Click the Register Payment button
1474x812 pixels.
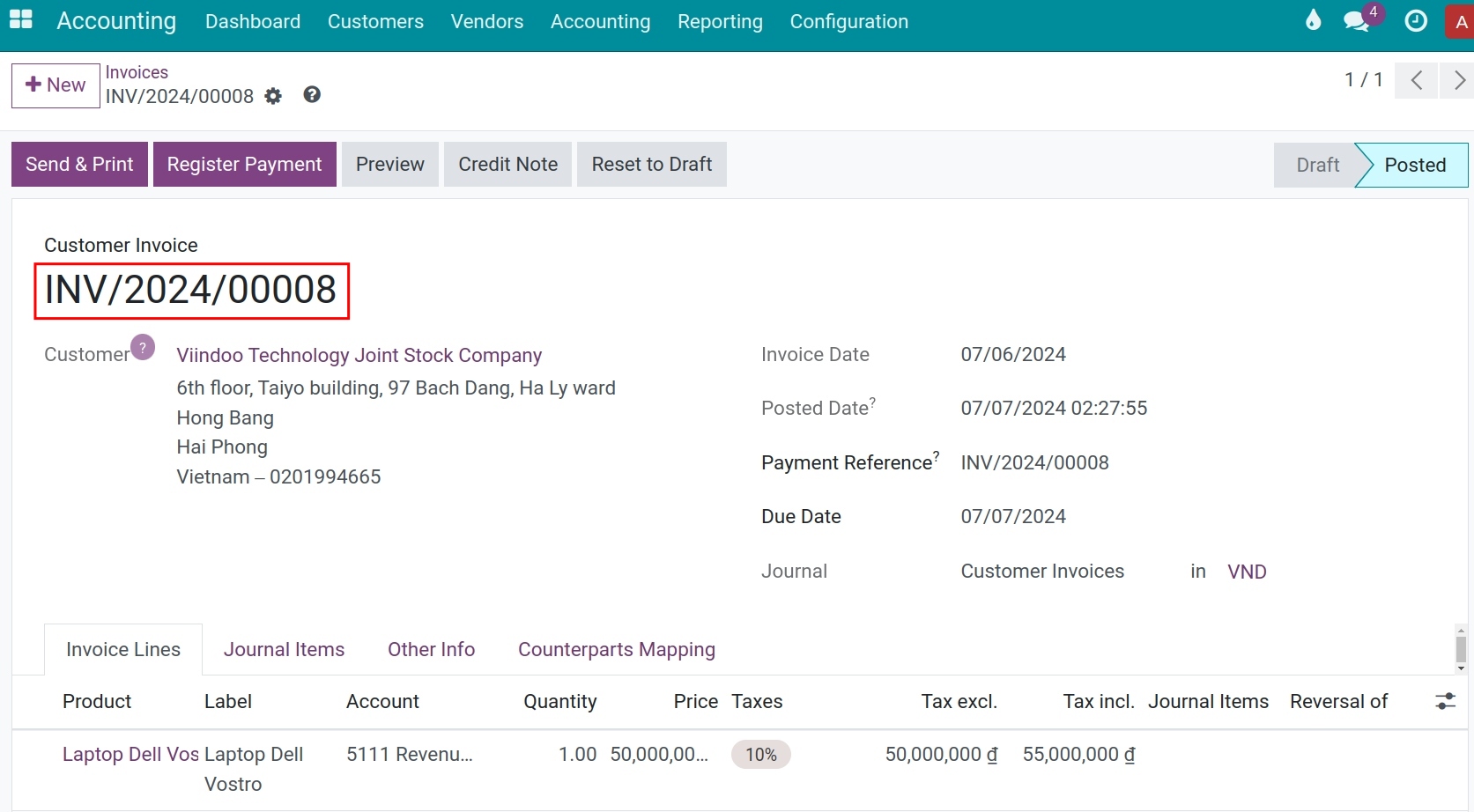(244, 164)
